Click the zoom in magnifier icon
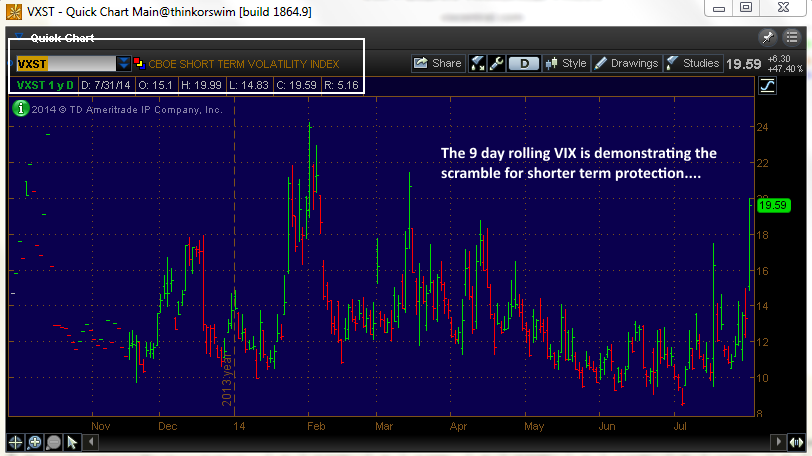Viewport: 812px width, 456px height. 34,441
